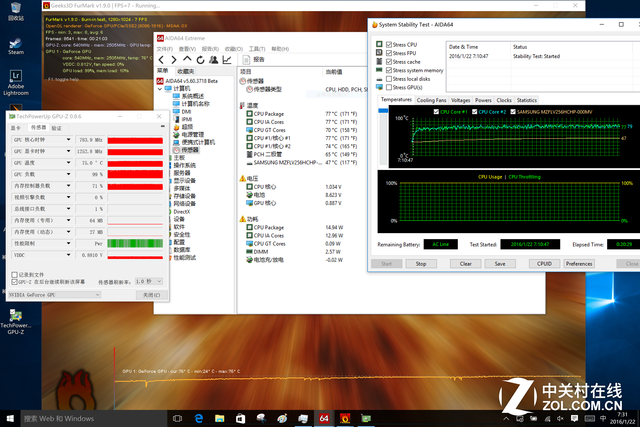Click the GPU-Z sensor menu icon at top right
This screenshot has width=640, height=427.
(162, 127)
